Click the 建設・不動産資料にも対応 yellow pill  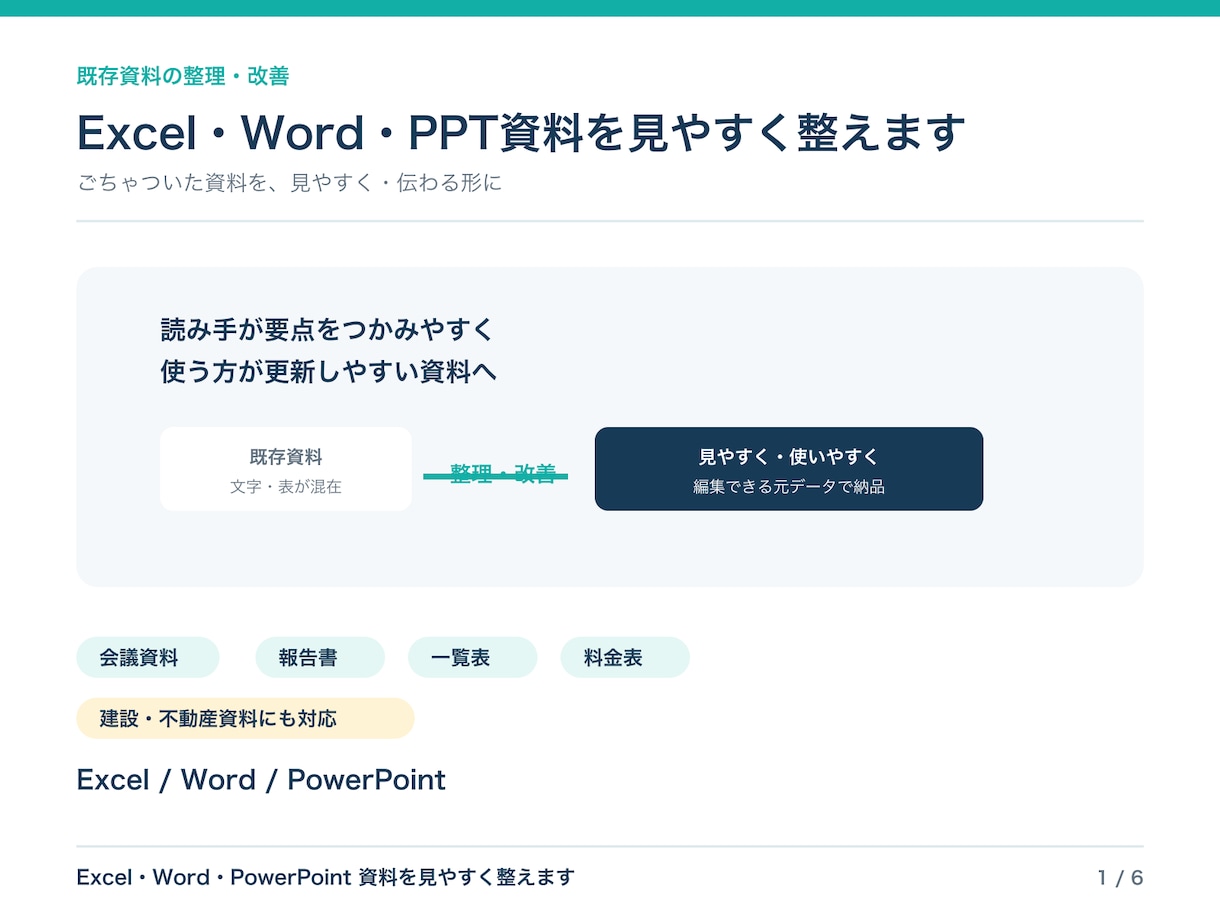245,718
